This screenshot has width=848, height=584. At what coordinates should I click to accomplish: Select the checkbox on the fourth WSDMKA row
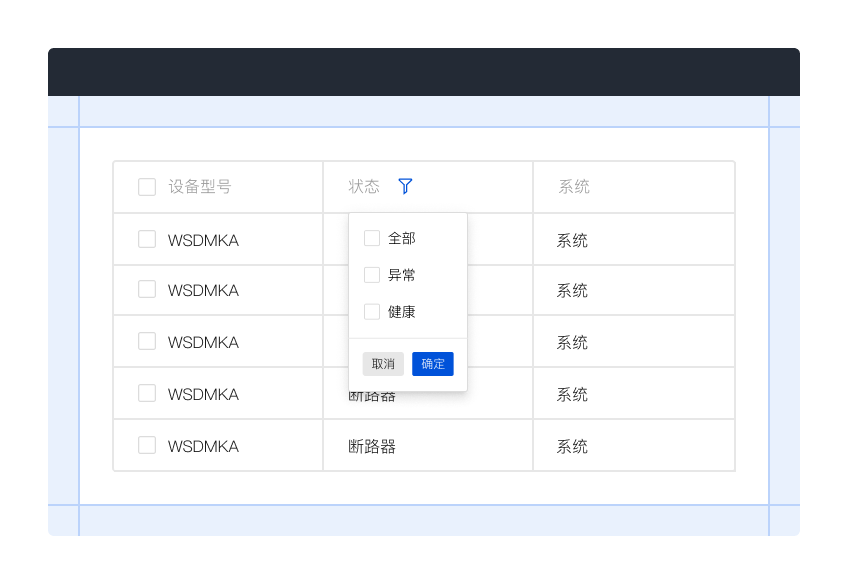point(147,393)
